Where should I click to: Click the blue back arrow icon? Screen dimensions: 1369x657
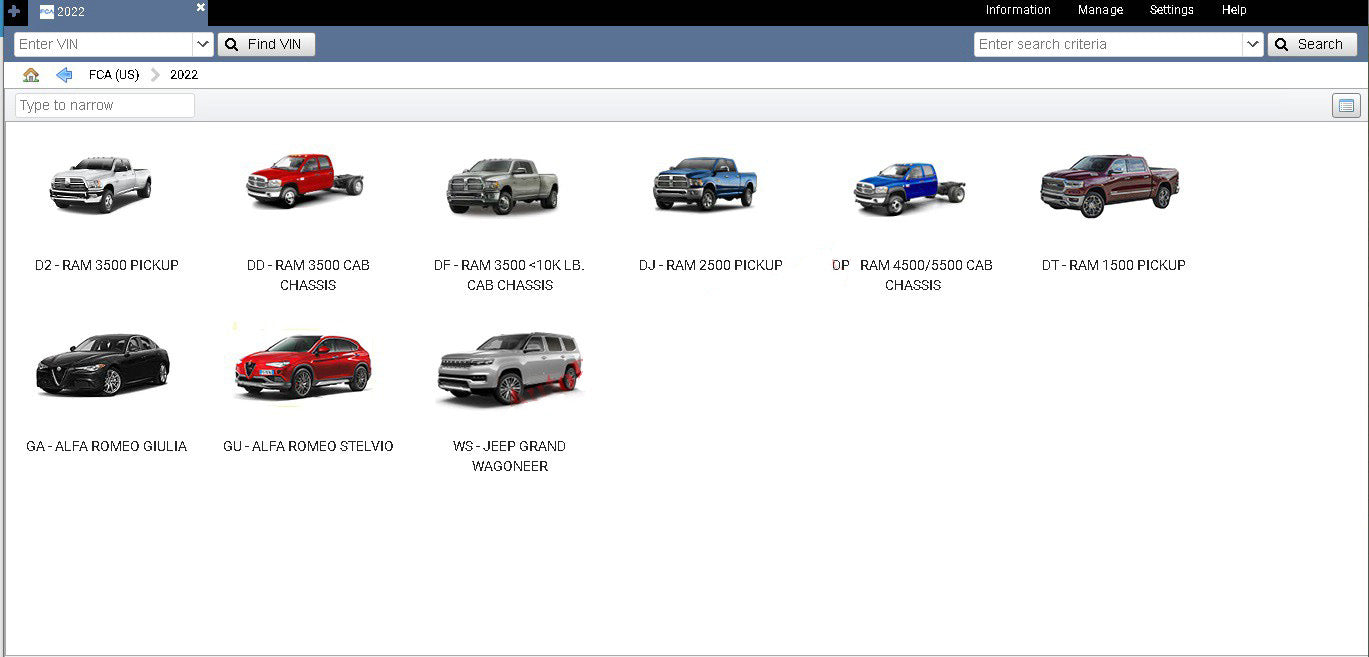click(x=64, y=75)
